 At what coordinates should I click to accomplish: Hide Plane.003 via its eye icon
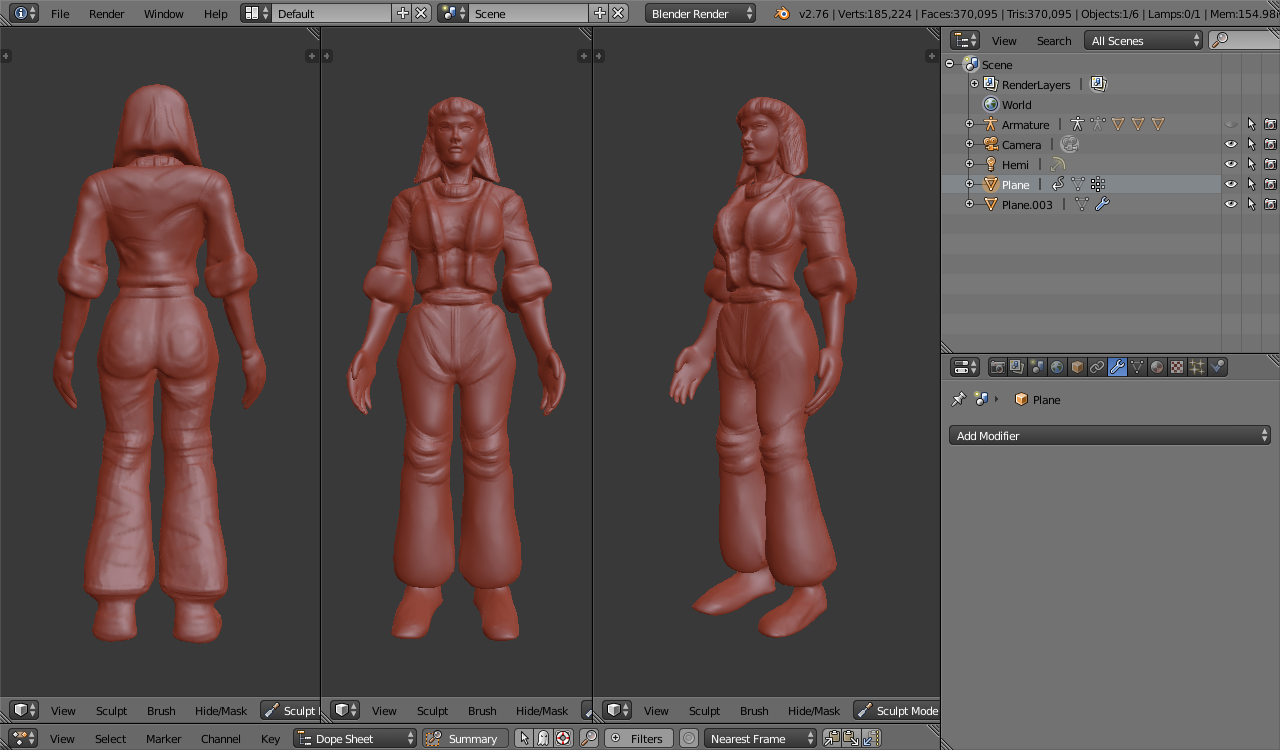tap(1231, 204)
